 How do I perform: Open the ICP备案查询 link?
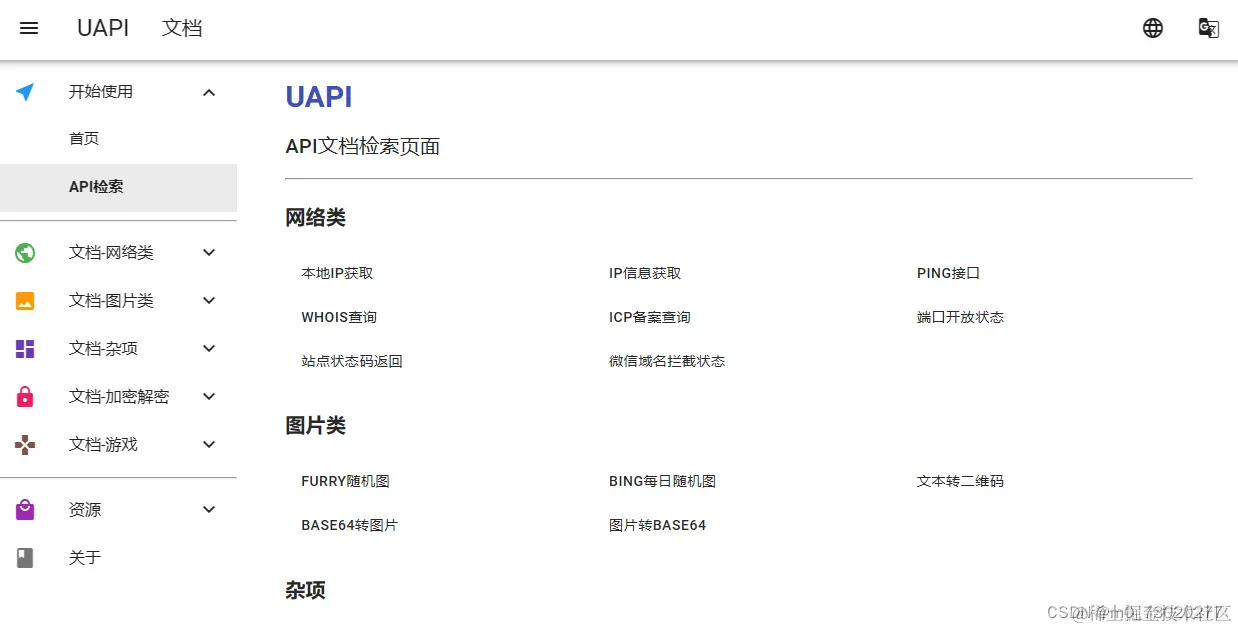pyautogui.click(x=650, y=317)
